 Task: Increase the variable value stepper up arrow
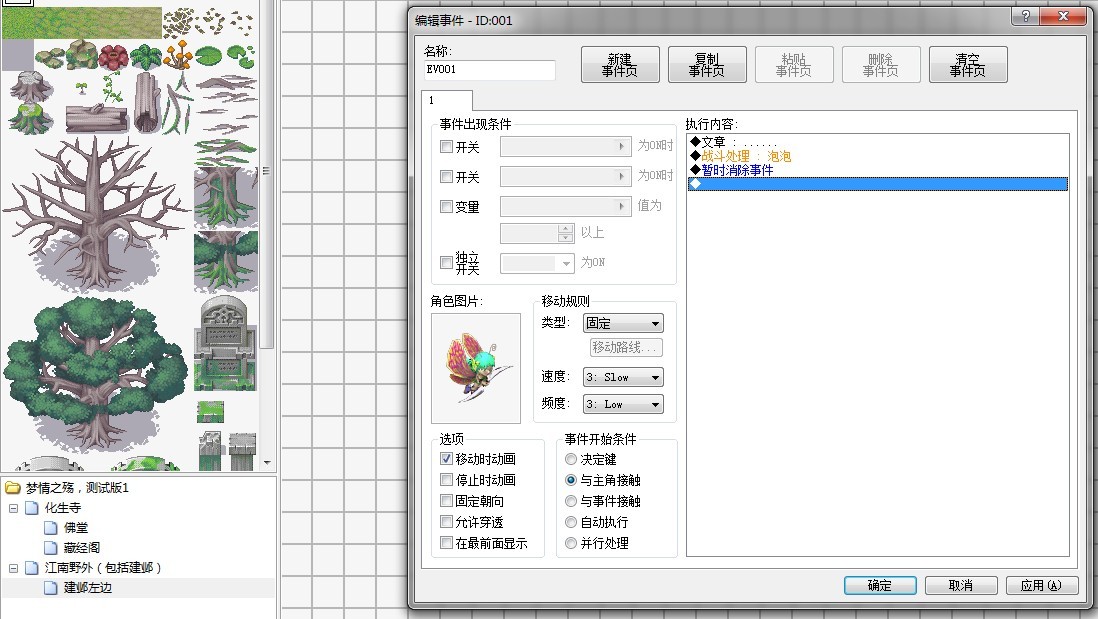click(x=565, y=229)
